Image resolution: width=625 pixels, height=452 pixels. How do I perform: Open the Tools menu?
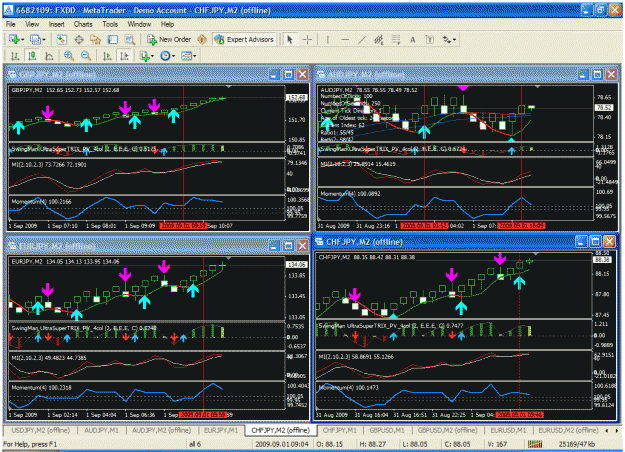point(110,24)
